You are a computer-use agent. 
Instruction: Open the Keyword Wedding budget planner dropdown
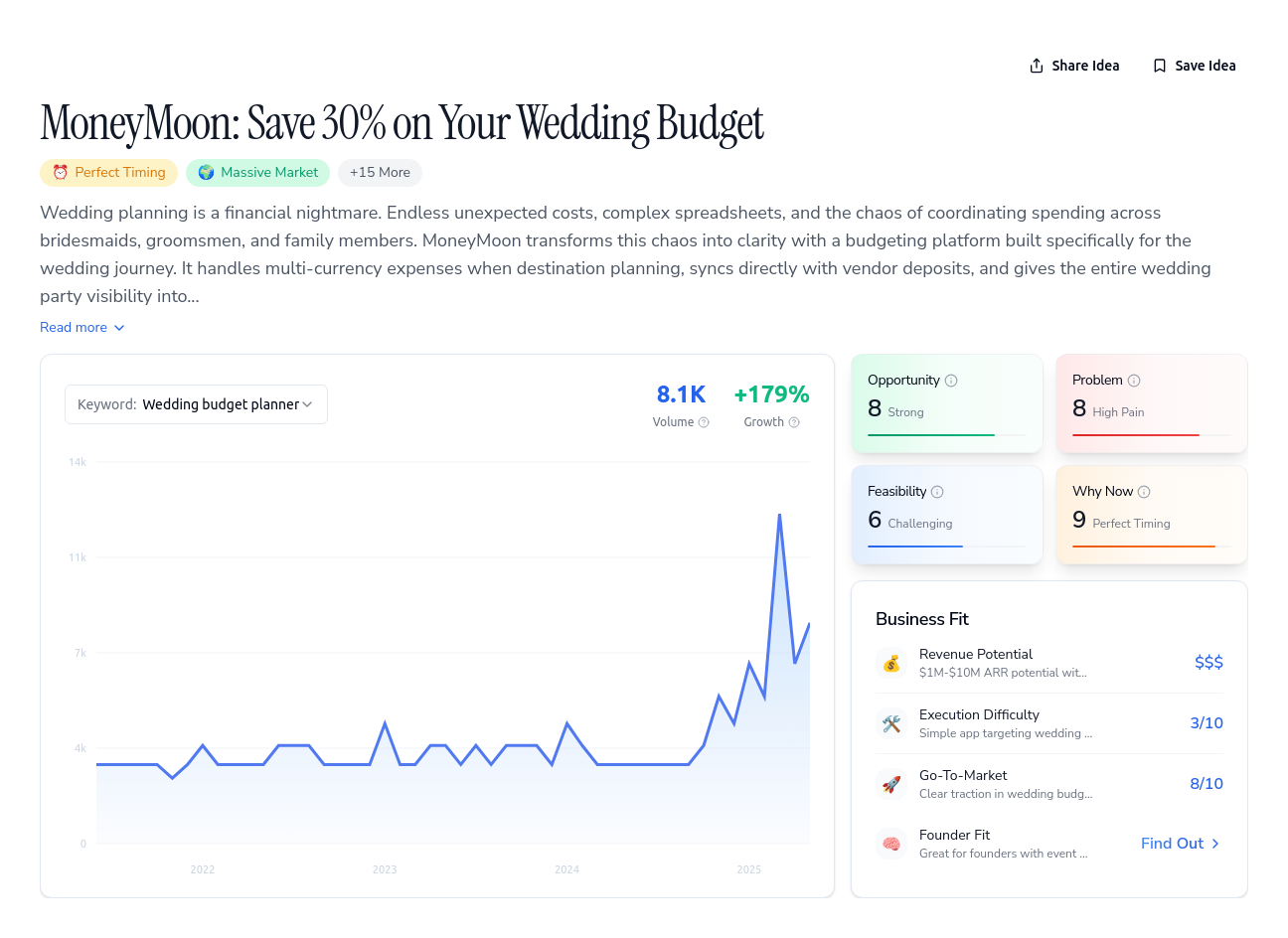tap(196, 404)
